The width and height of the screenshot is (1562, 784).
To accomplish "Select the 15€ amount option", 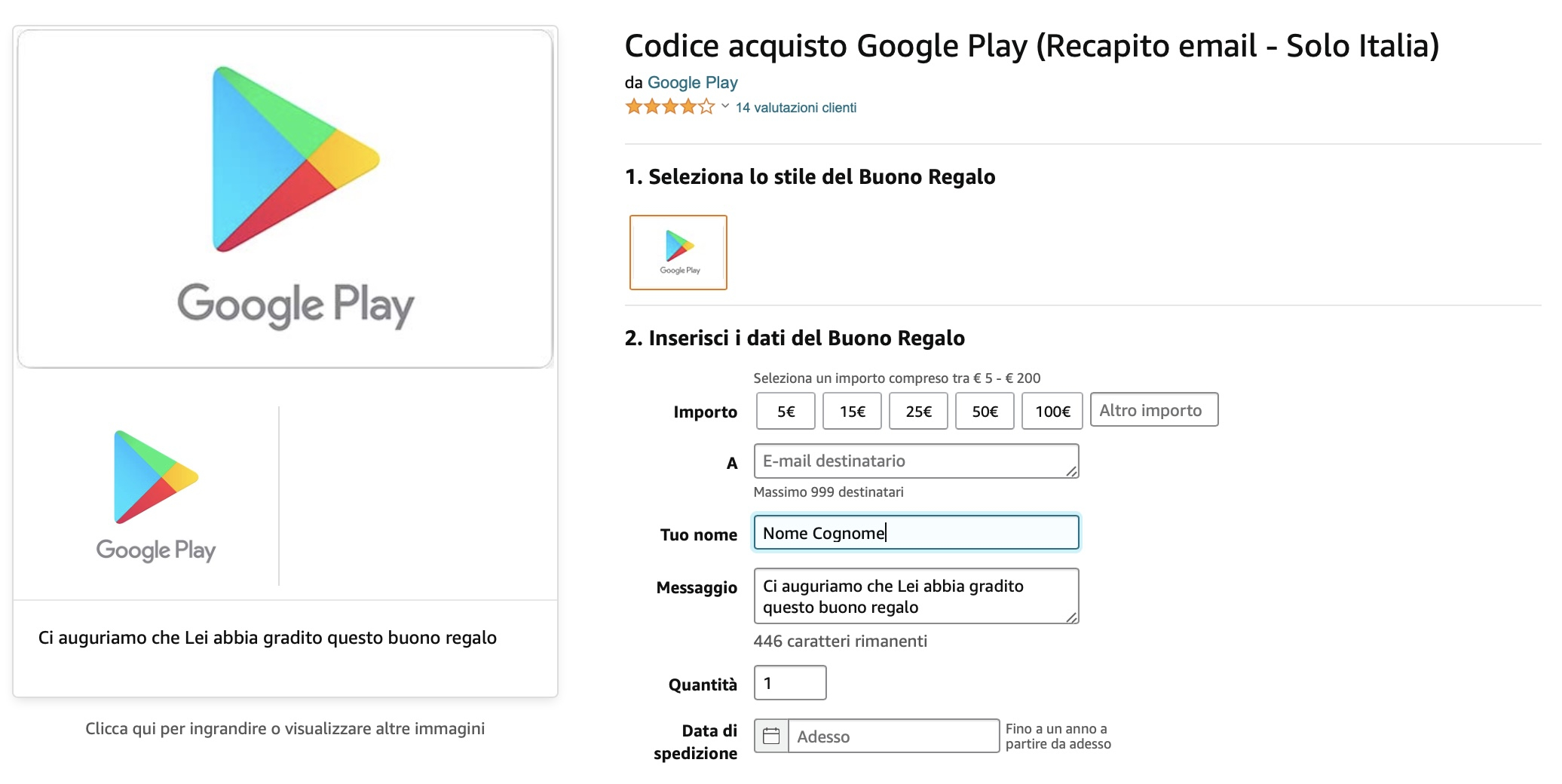I will click(852, 411).
